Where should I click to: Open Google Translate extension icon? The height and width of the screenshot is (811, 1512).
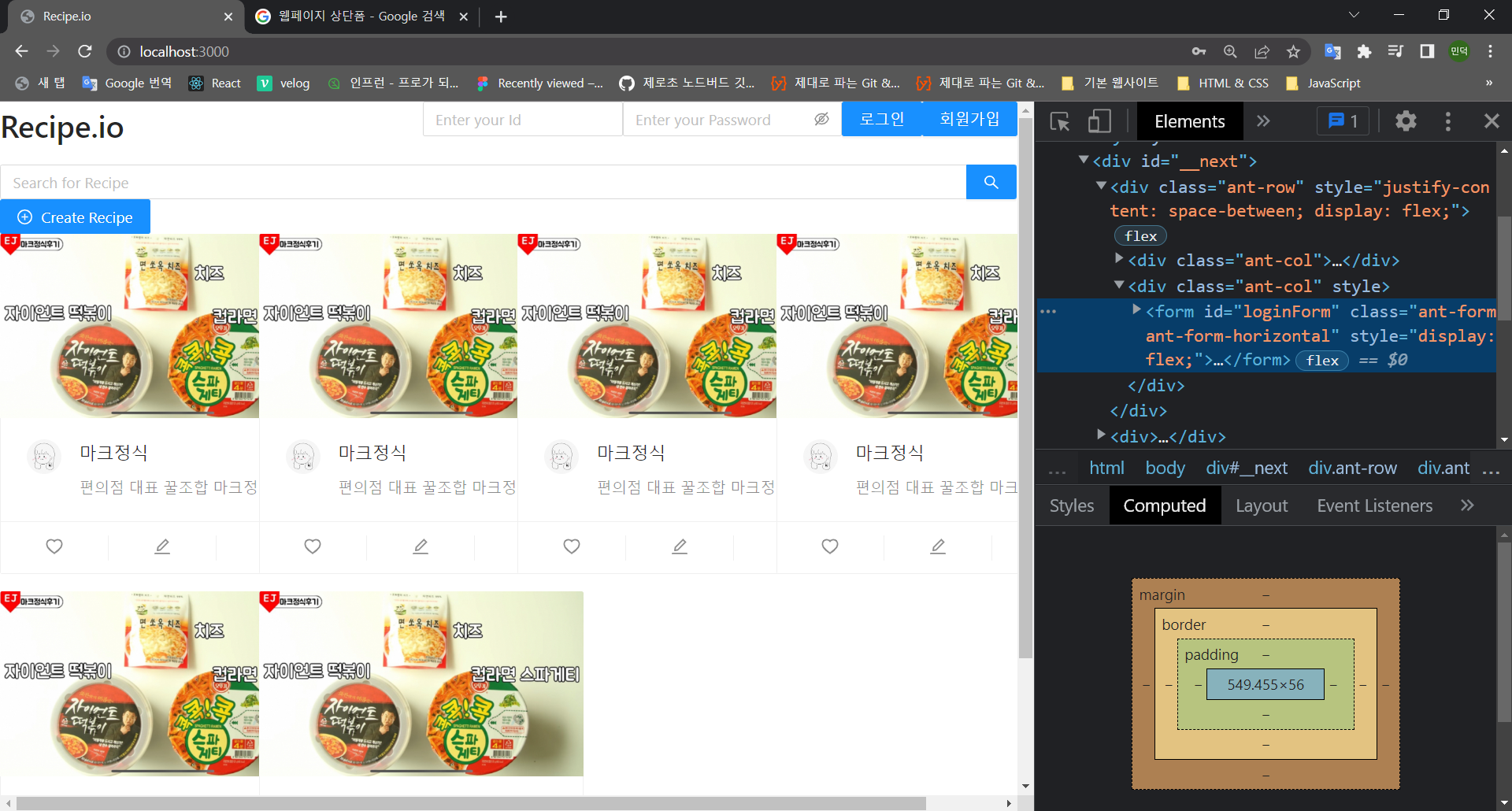pyautogui.click(x=1332, y=51)
